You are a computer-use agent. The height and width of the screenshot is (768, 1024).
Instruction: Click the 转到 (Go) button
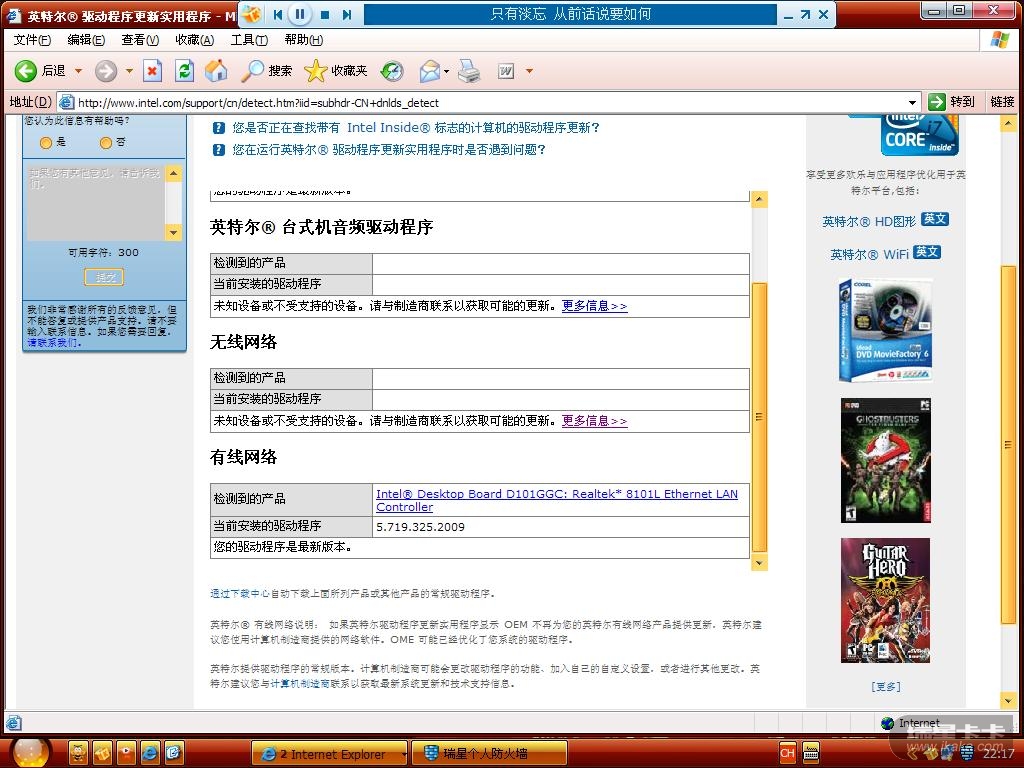[950, 102]
